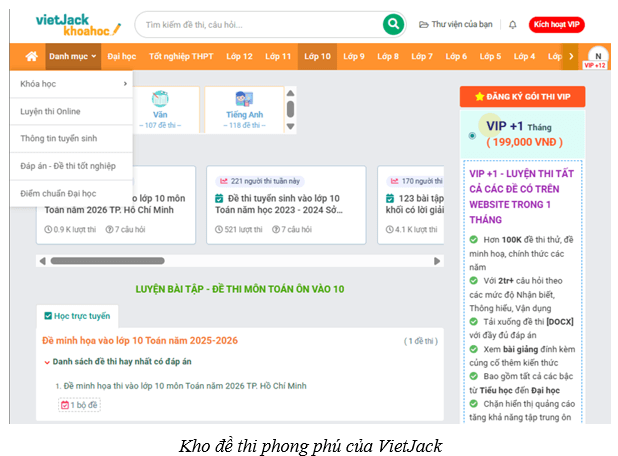Select Điểm chuẩn Đại học menu entry

[71, 194]
